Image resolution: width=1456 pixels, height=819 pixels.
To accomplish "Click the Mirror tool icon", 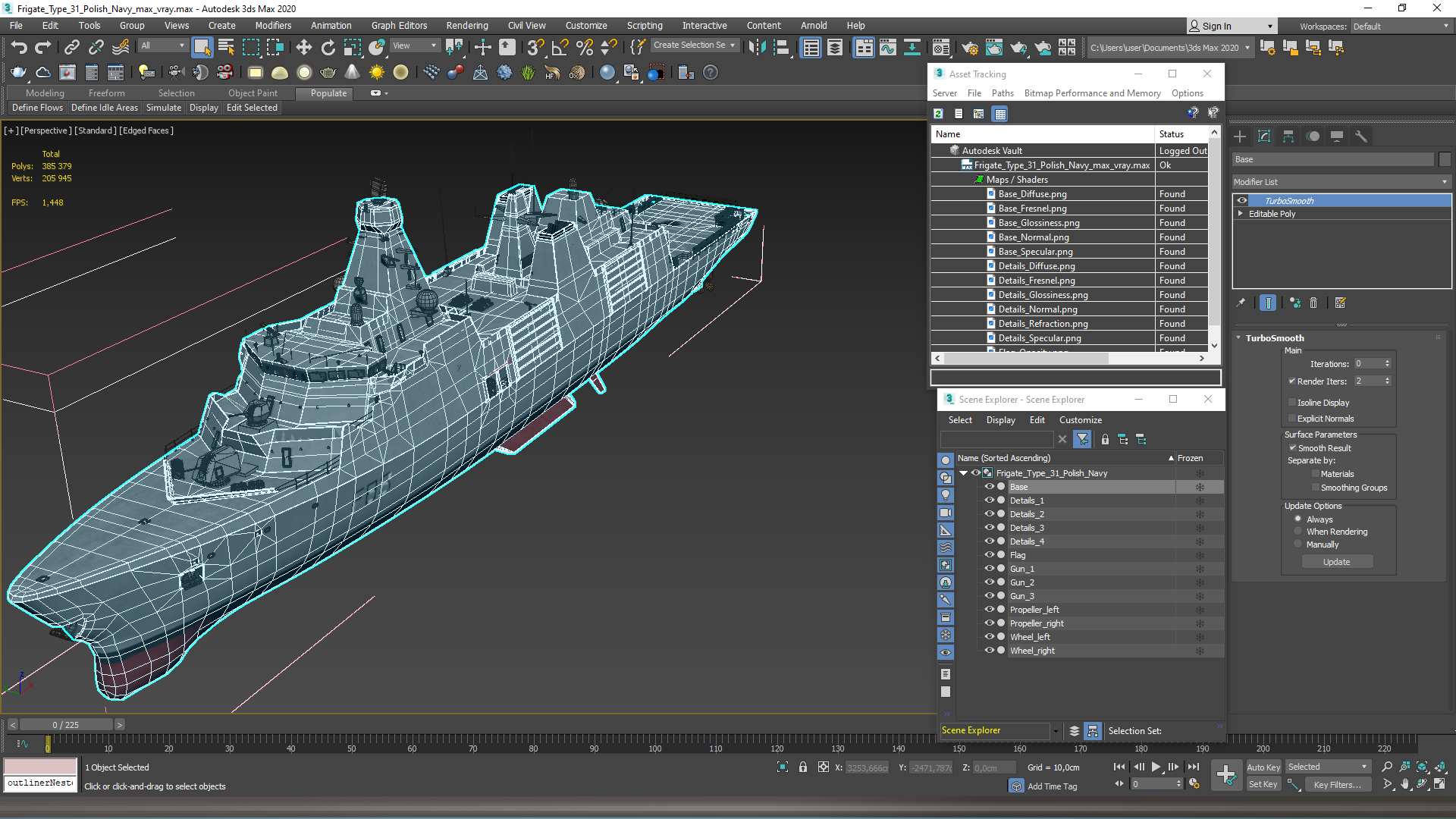I will click(757, 47).
